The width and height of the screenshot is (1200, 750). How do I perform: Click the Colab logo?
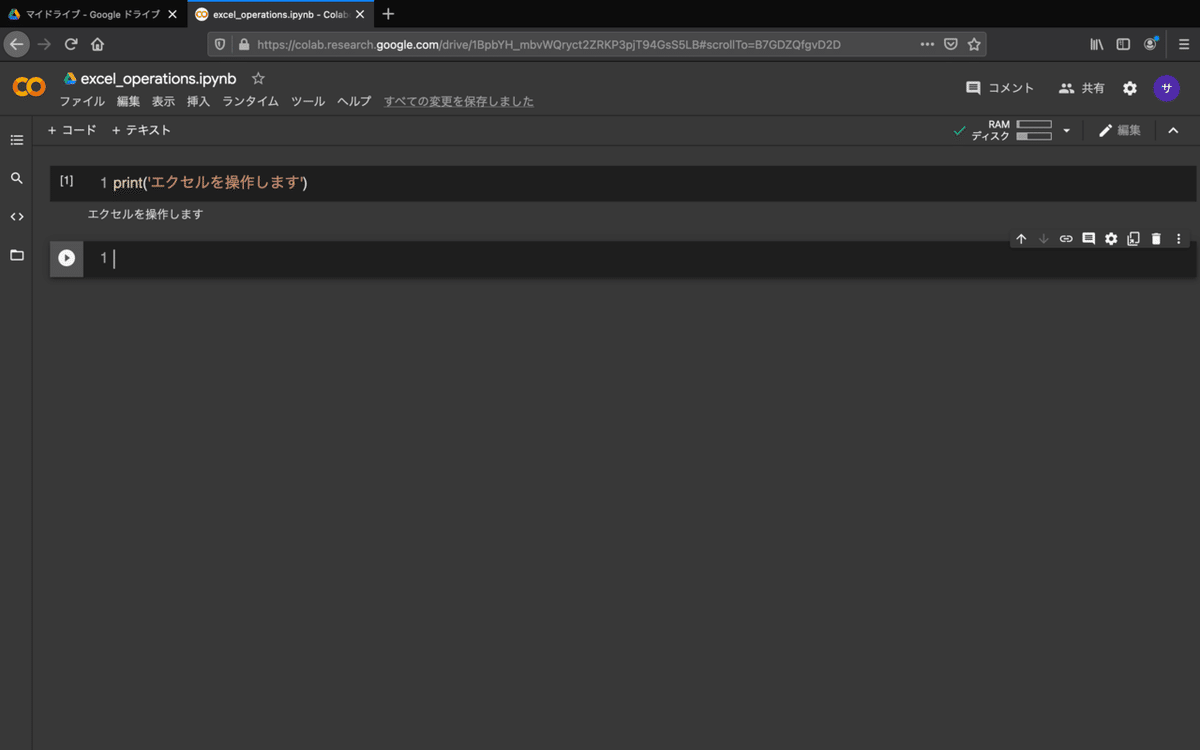29,88
